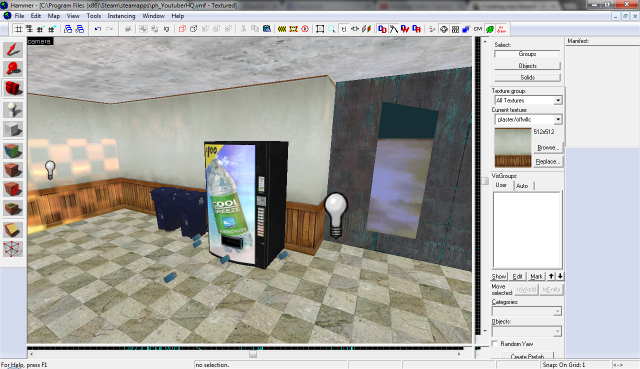Open the Categories combo box
The width and height of the screenshot is (640, 369).
pos(527,311)
